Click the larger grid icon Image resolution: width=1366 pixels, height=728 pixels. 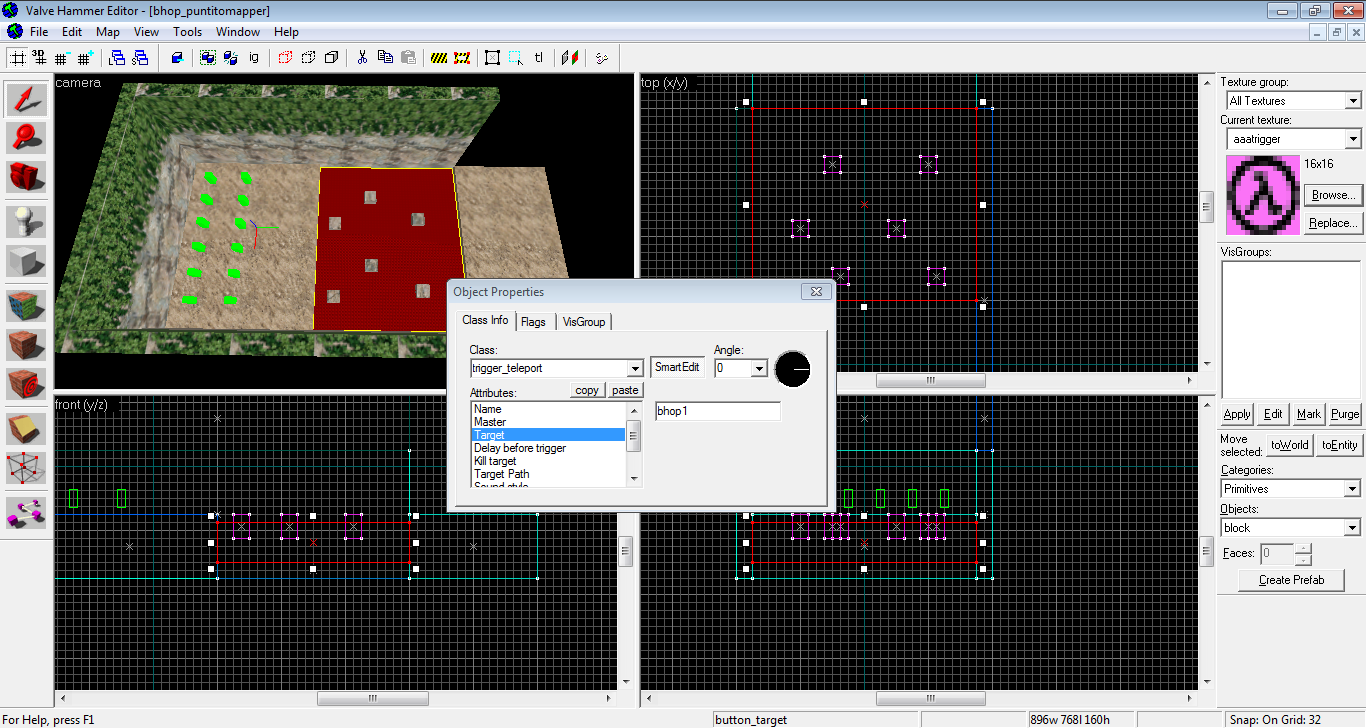[85, 58]
